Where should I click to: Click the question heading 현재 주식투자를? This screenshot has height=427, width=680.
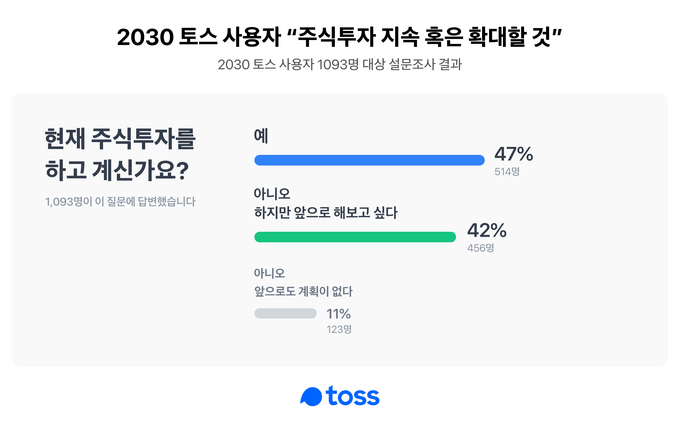click(x=120, y=139)
